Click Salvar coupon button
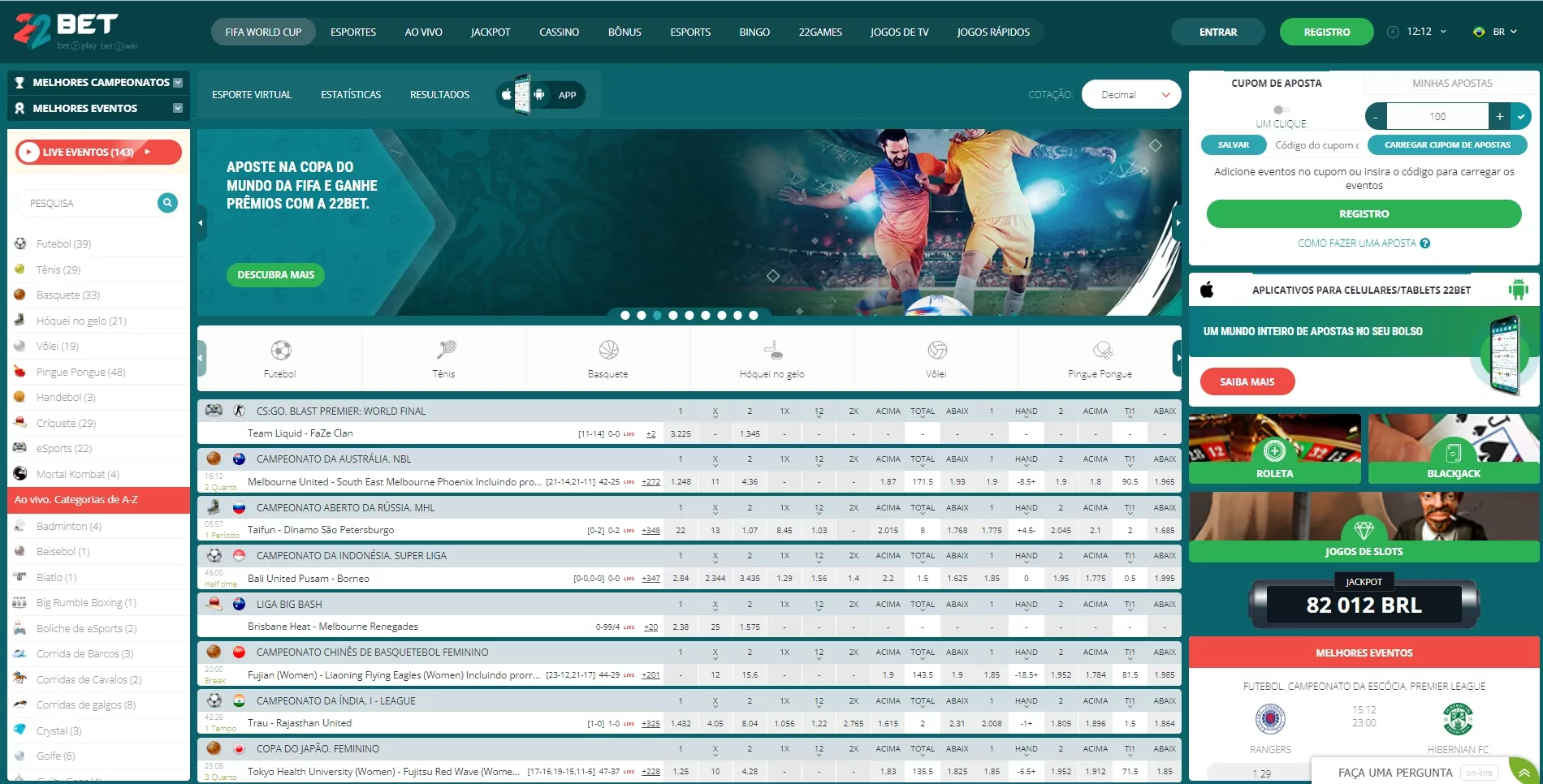Image resolution: width=1543 pixels, height=784 pixels. (1234, 145)
